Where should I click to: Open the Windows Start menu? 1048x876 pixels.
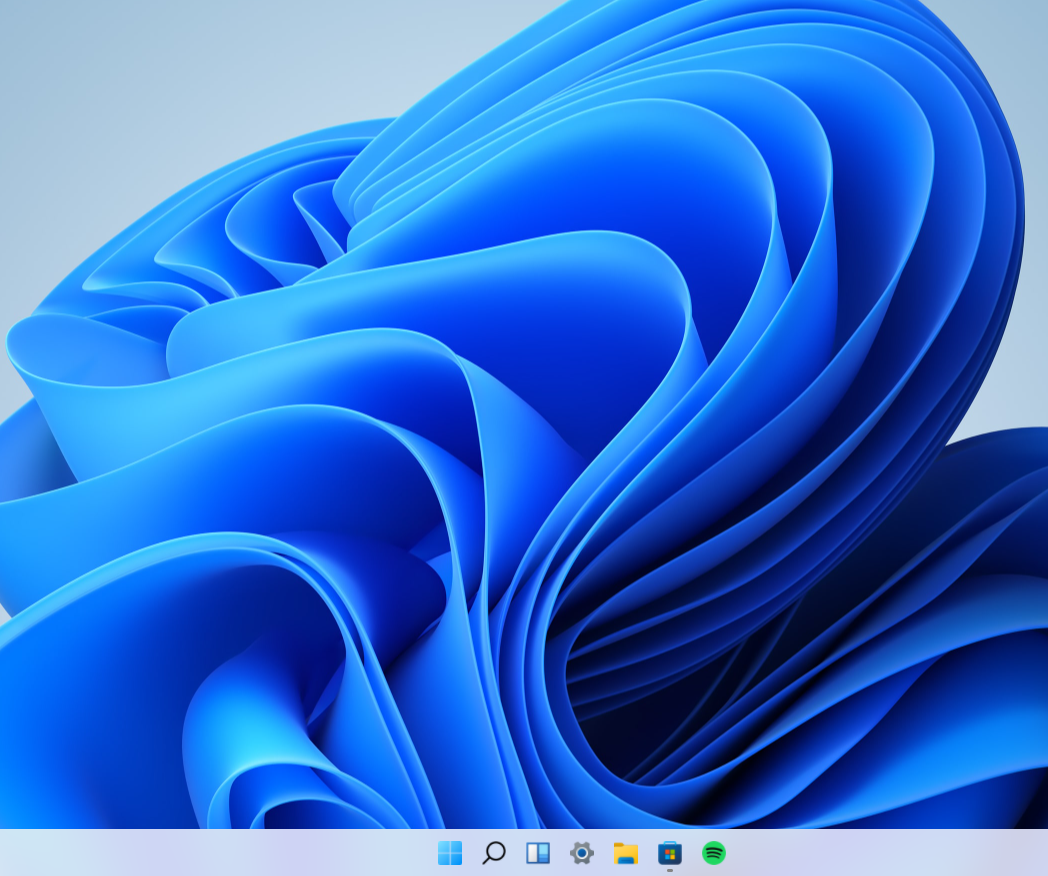click(450, 853)
